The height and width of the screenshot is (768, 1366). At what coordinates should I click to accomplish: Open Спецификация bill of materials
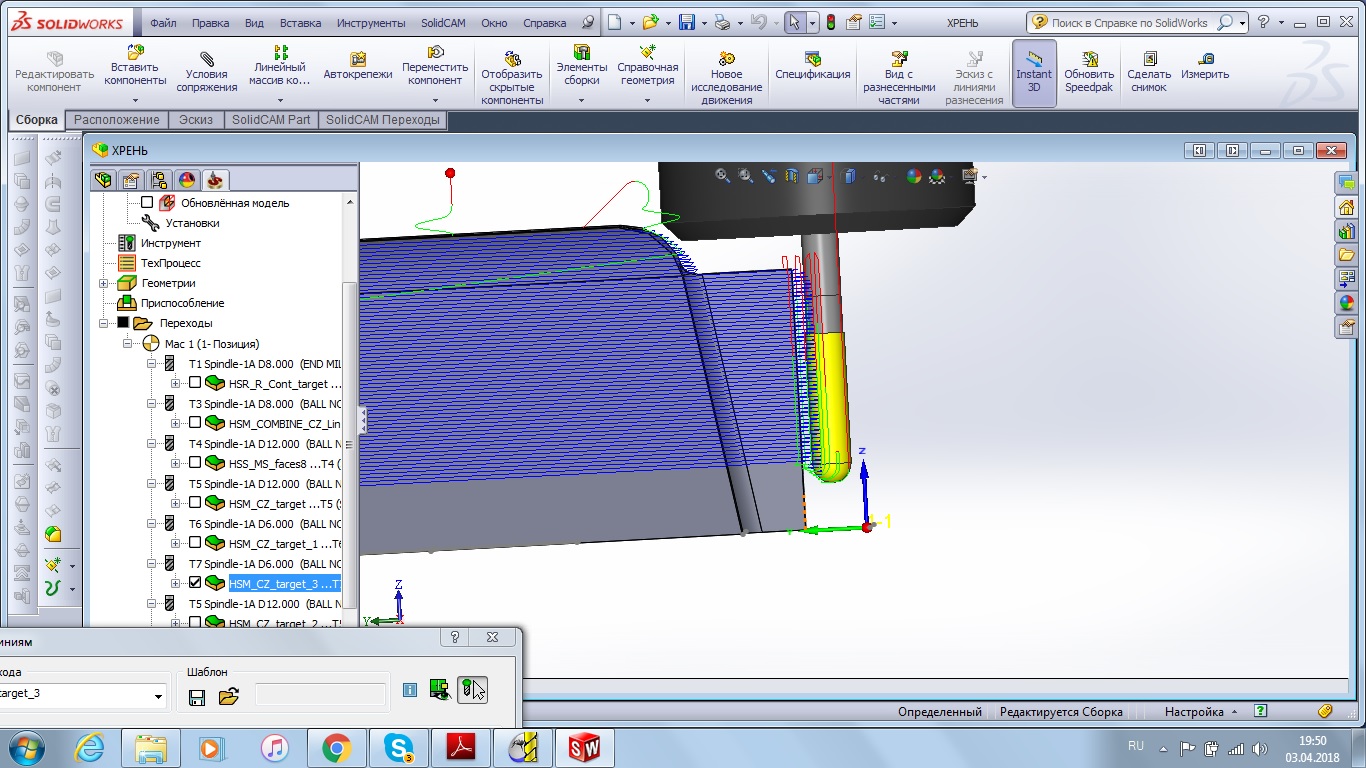(x=812, y=66)
